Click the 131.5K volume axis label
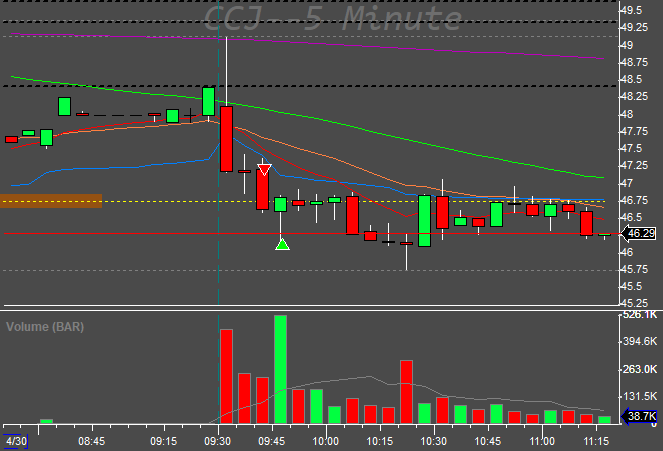This screenshot has height=451, width=663. 640,396
